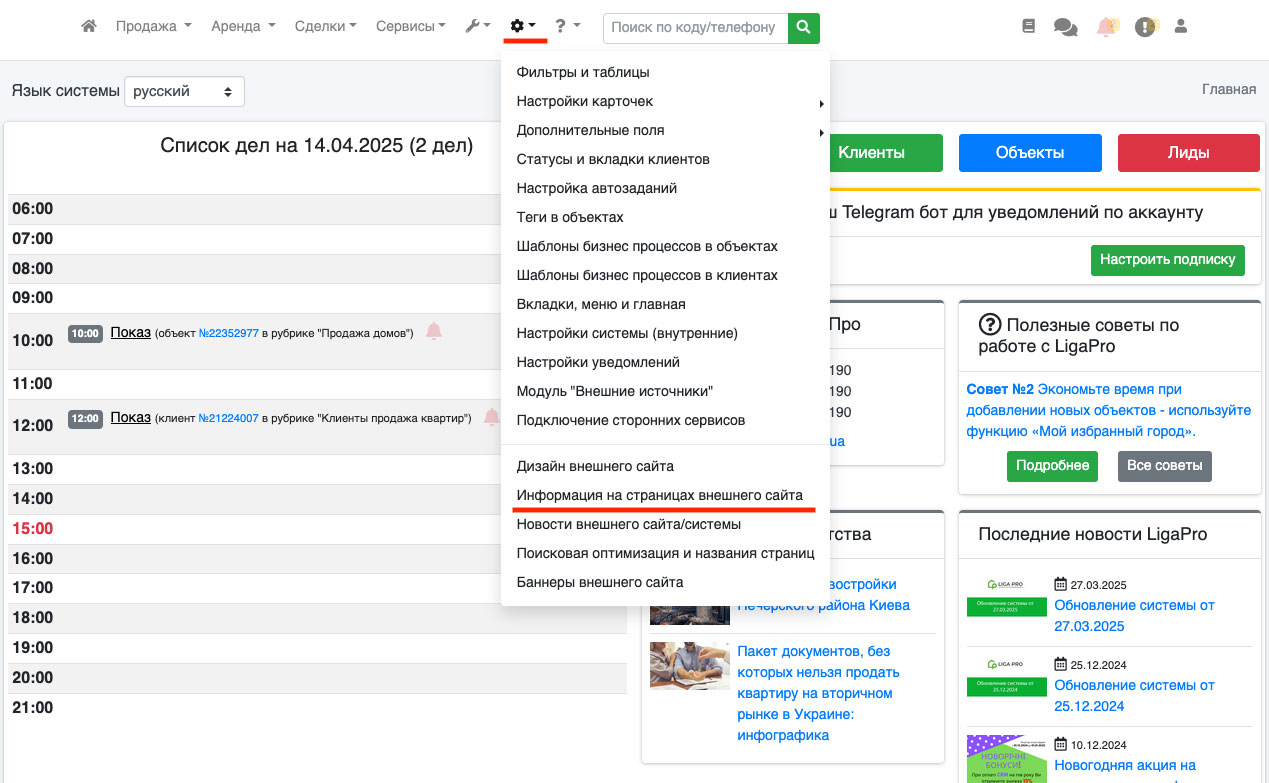Open the exclamation alerts icon
1269x783 pixels.
point(1145,28)
